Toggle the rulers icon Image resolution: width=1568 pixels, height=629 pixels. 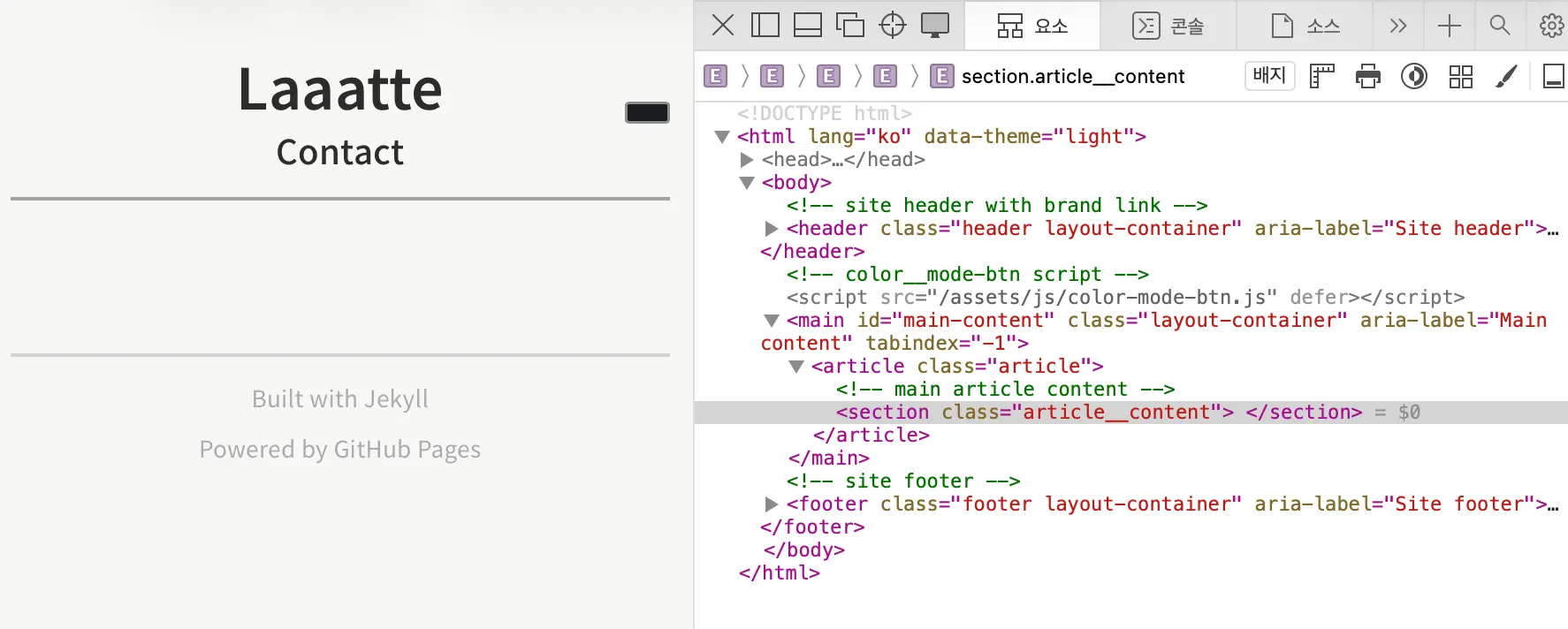pos(1322,76)
